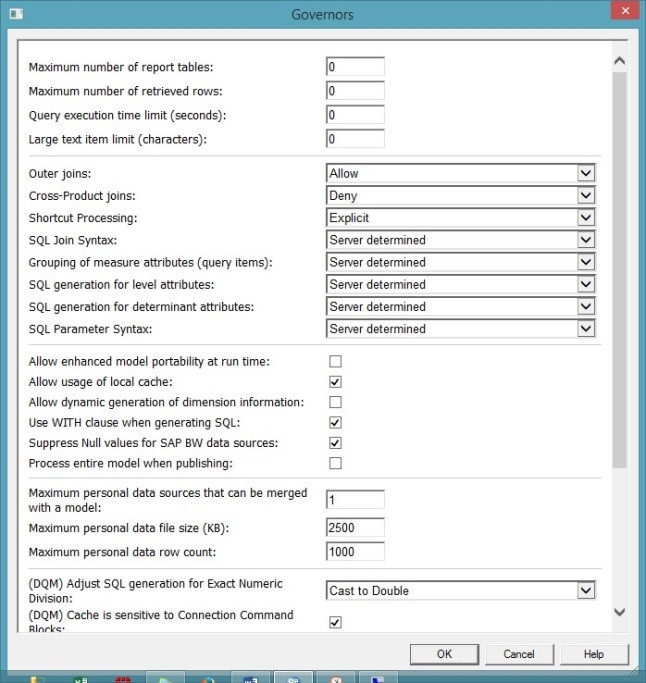This screenshot has height=683, width=646.
Task: Click the Maximum personal data file size field
Action: pyautogui.click(x=355, y=527)
